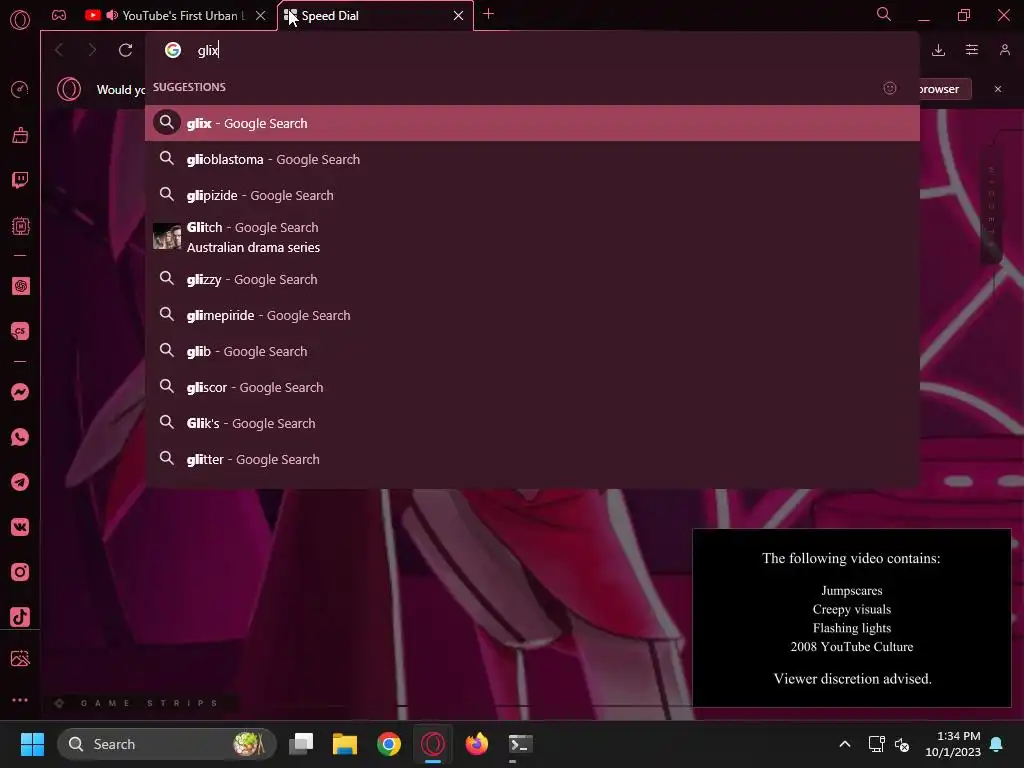Choose the gliscor suggestion
The height and width of the screenshot is (768, 1024).
(x=532, y=387)
